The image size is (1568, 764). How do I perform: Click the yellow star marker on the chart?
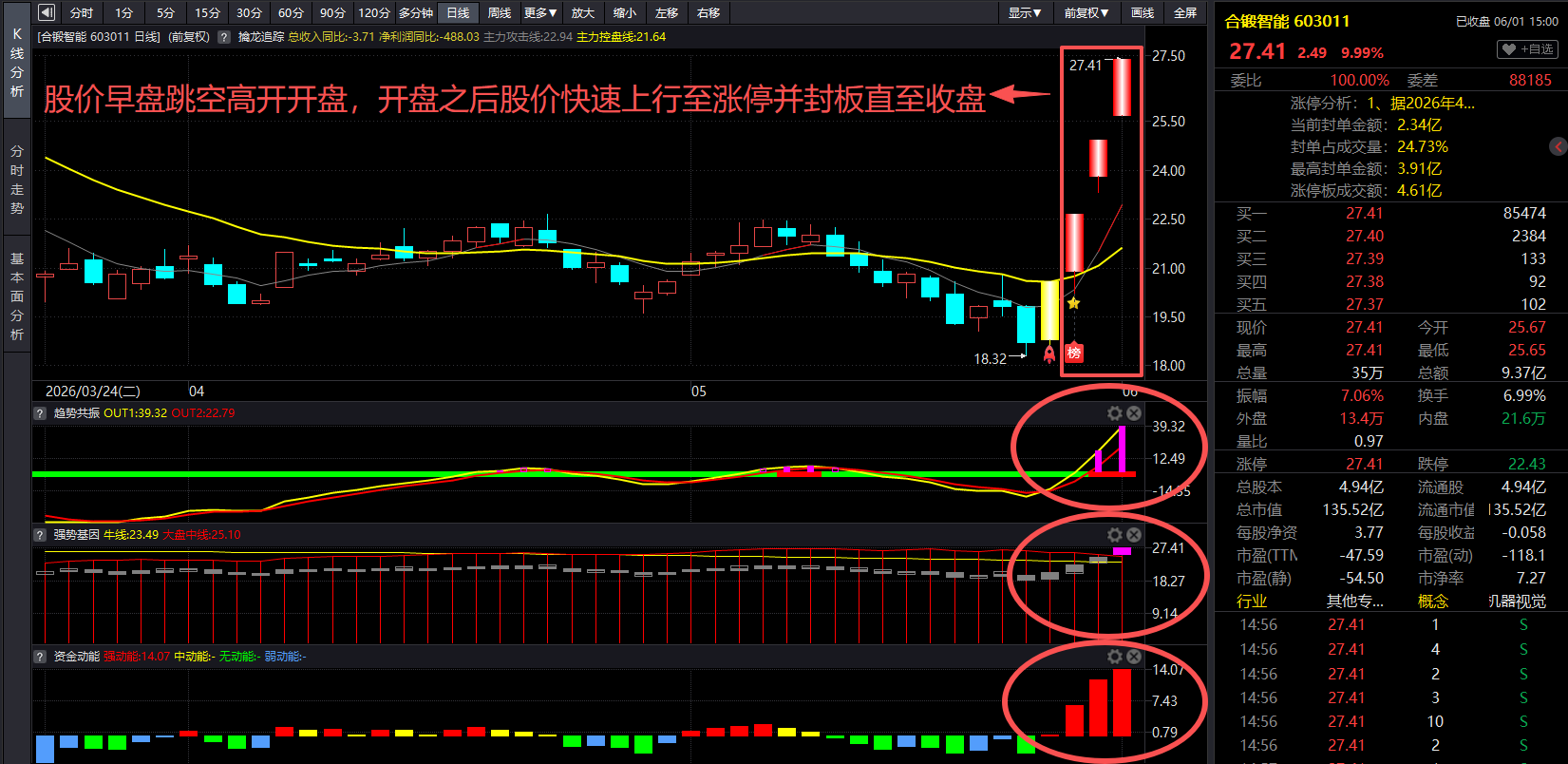1073,303
